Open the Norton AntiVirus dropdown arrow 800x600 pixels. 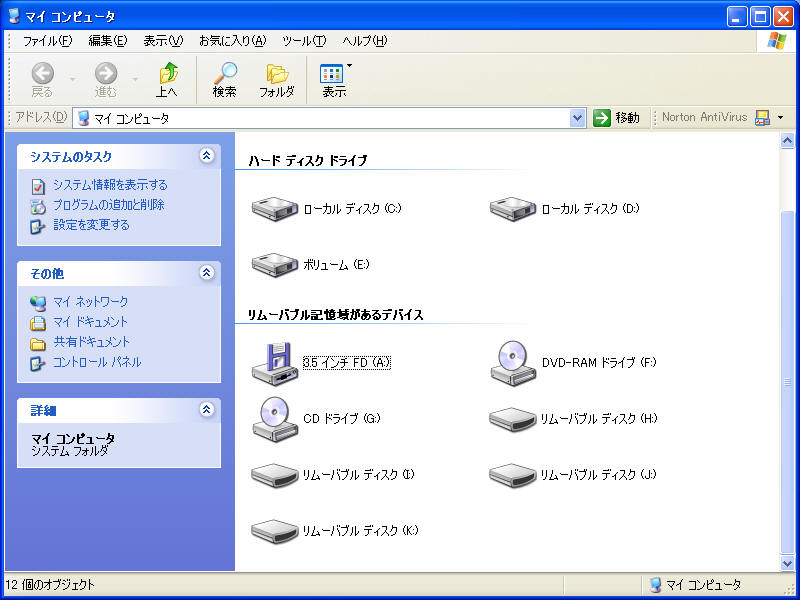[x=780, y=118]
